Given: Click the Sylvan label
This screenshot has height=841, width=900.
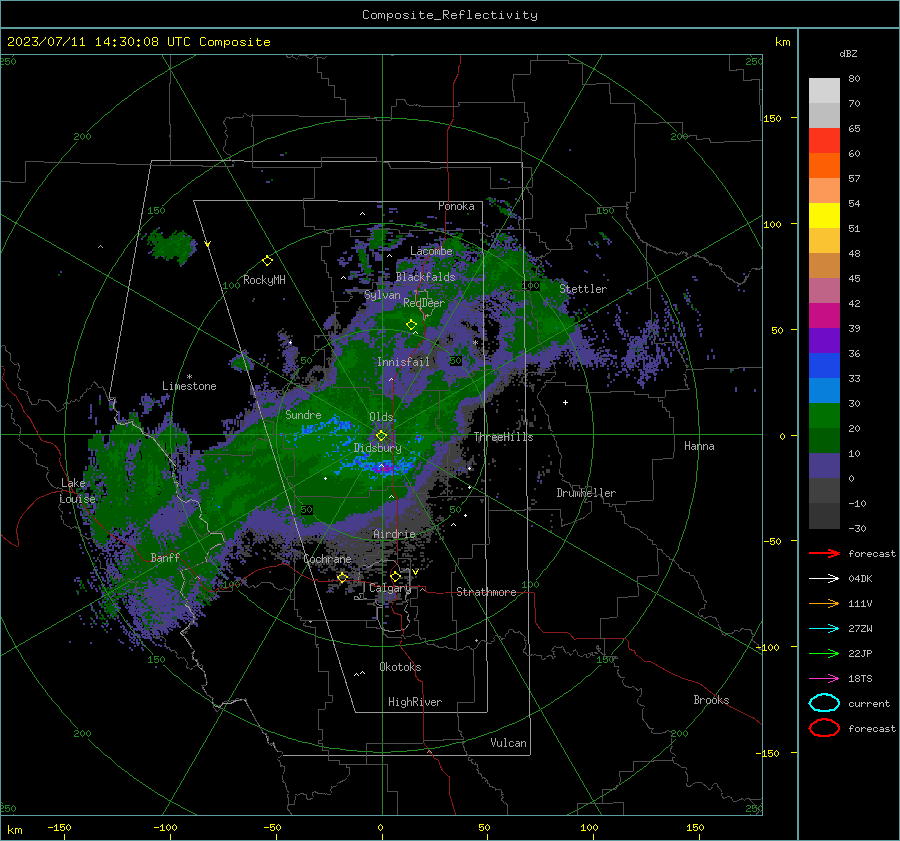Looking at the screenshot, I should (382, 295).
